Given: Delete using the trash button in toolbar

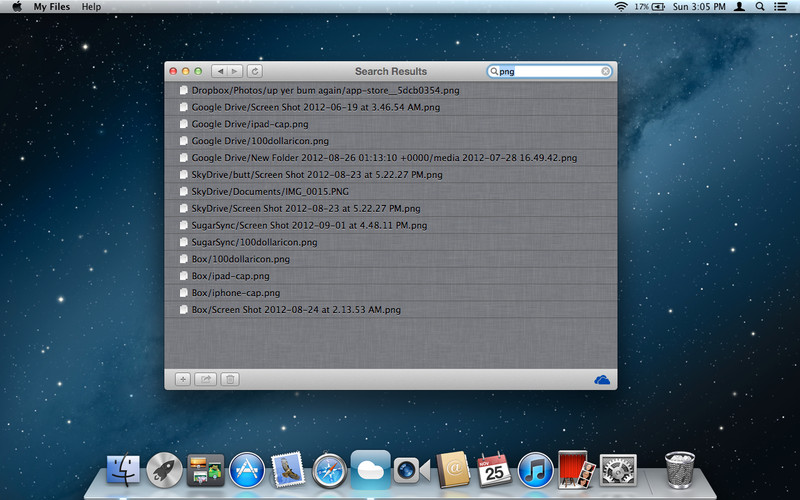Looking at the screenshot, I should (x=230, y=379).
